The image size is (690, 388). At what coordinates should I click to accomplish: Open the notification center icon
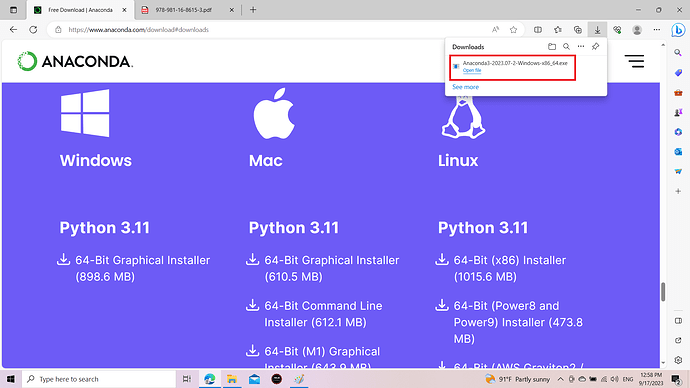676,379
